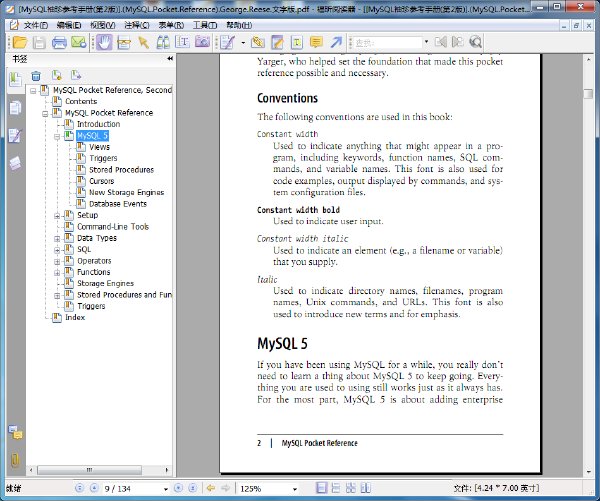Select the arrow selection tool

point(143,42)
